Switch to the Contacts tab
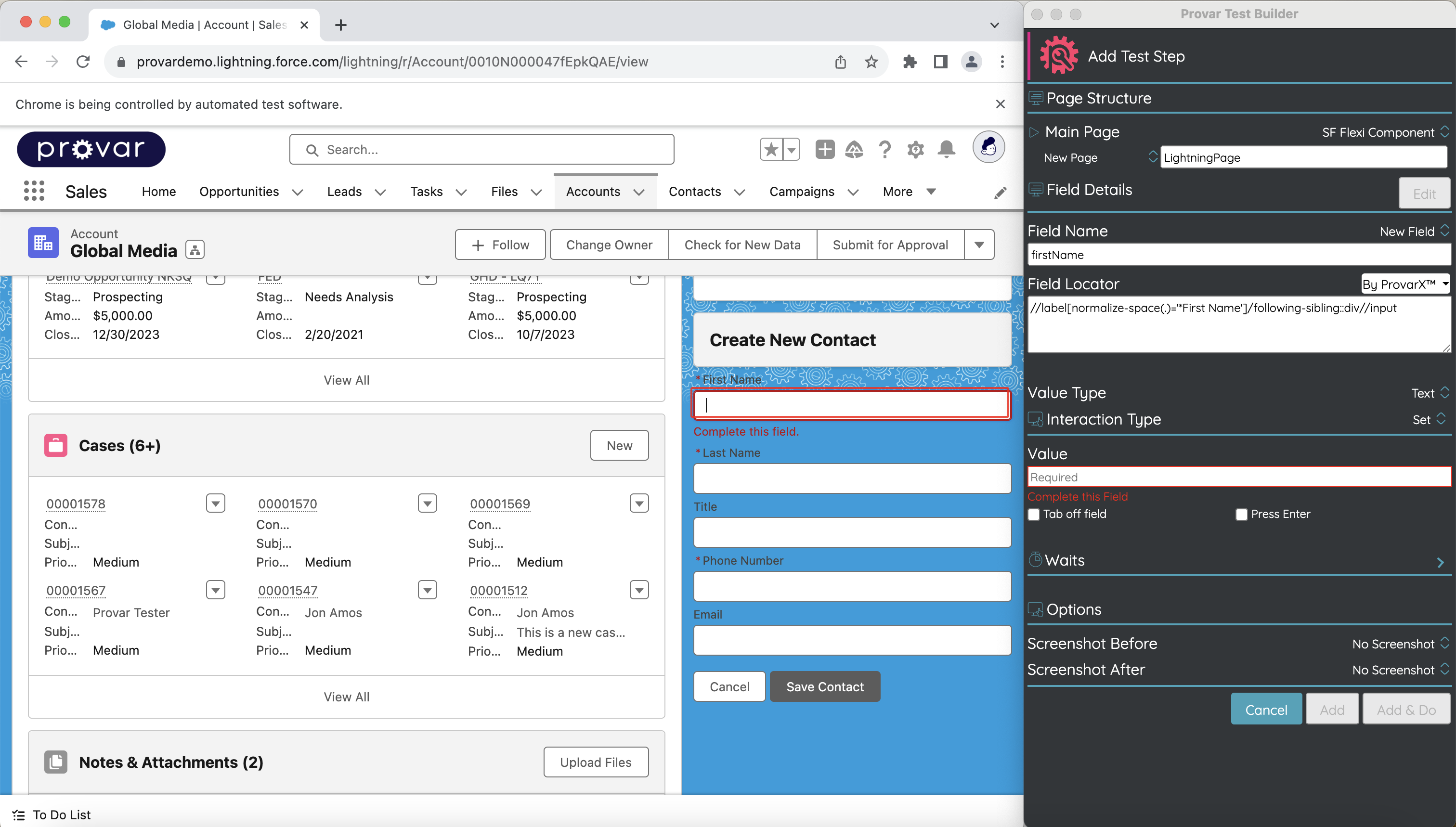The height and width of the screenshot is (827, 1456). tap(694, 192)
